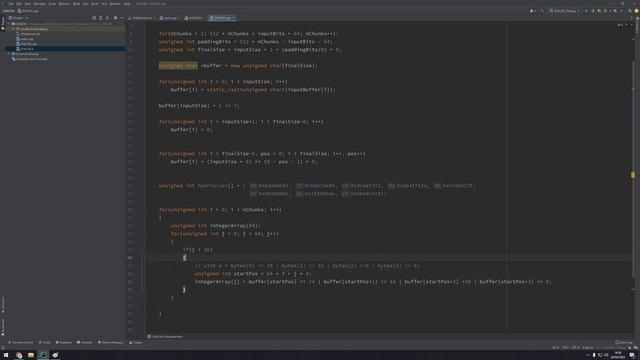Select CMakeLists.txt in the Project tree
The height and width of the screenshot is (360, 640).
pyautogui.click(x=28, y=34)
